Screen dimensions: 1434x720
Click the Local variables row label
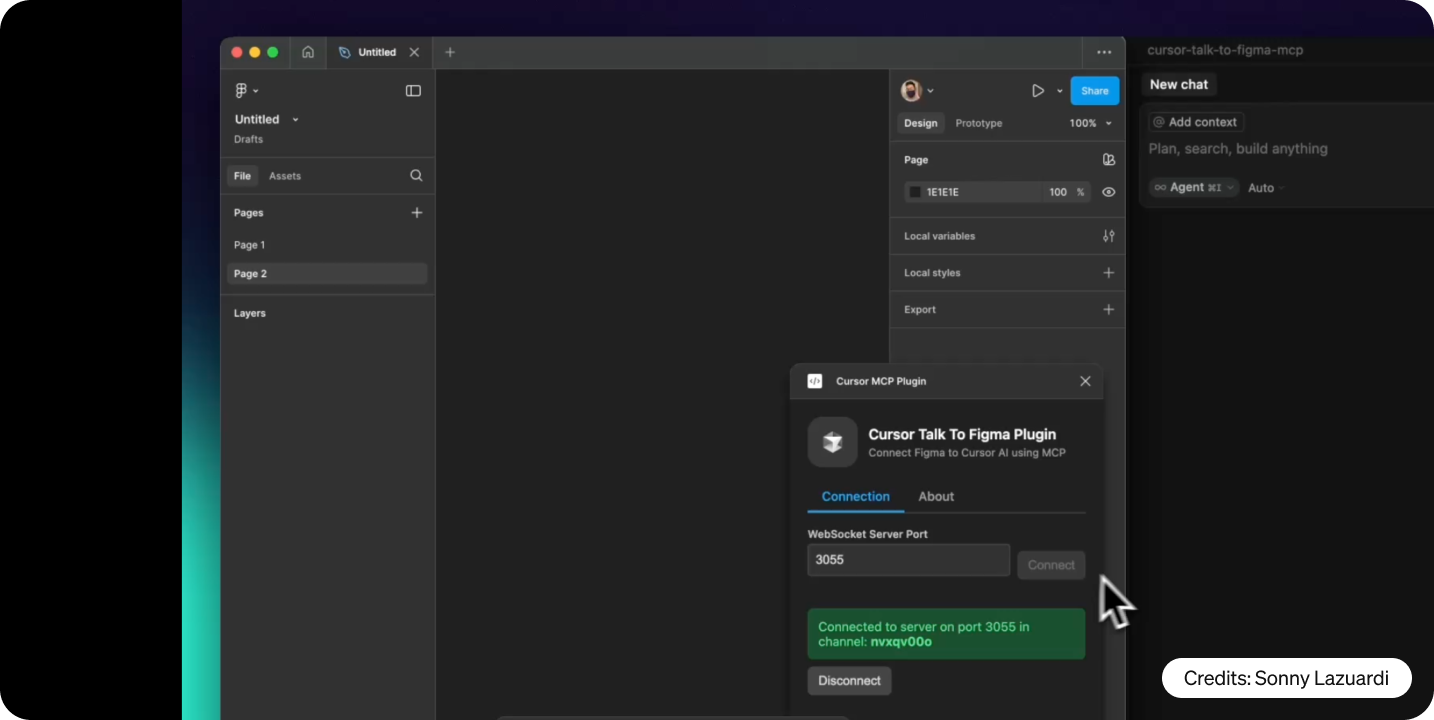pyautogui.click(x=939, y=236)
